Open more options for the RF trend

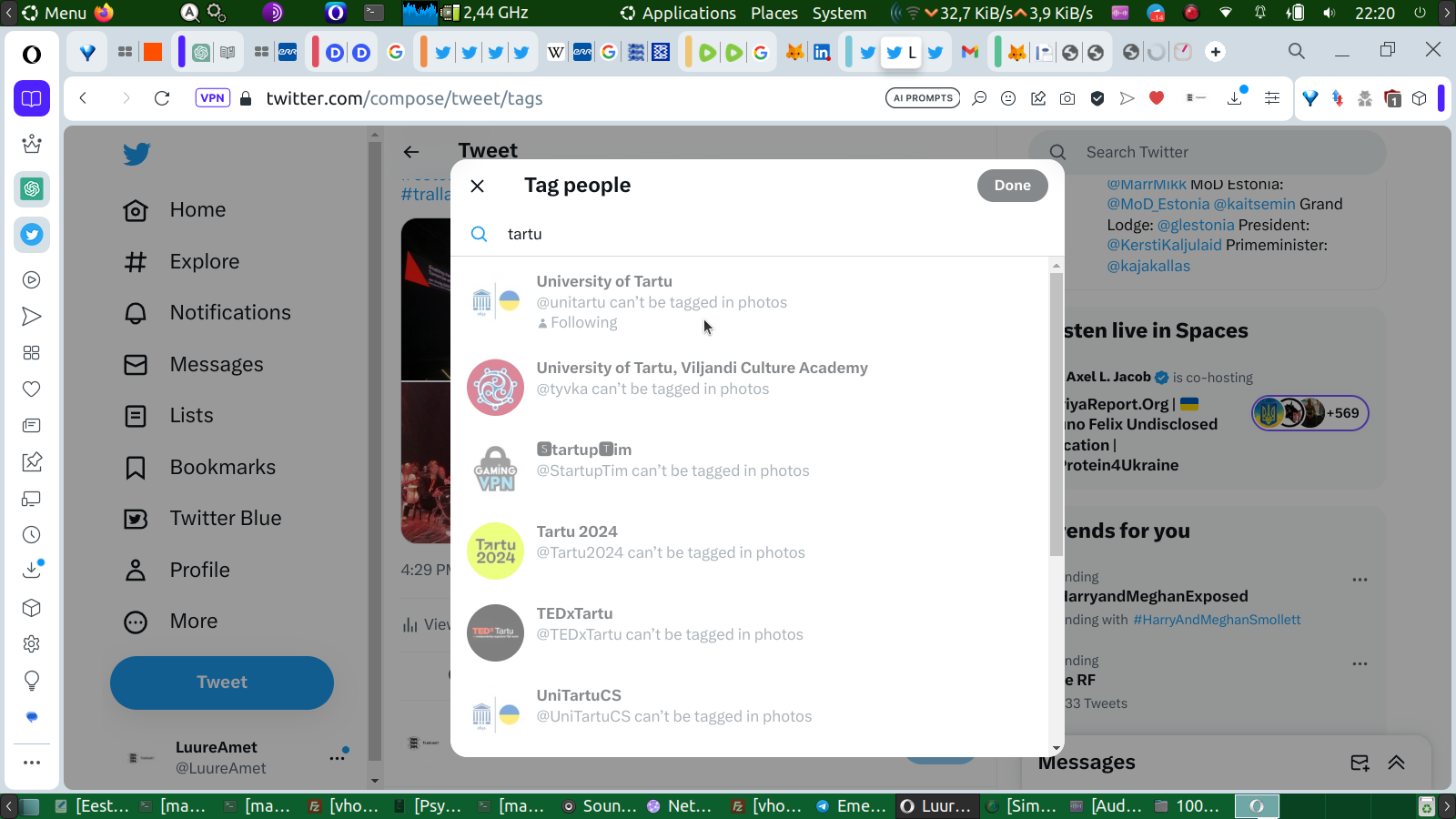(x=1360, y=663)
